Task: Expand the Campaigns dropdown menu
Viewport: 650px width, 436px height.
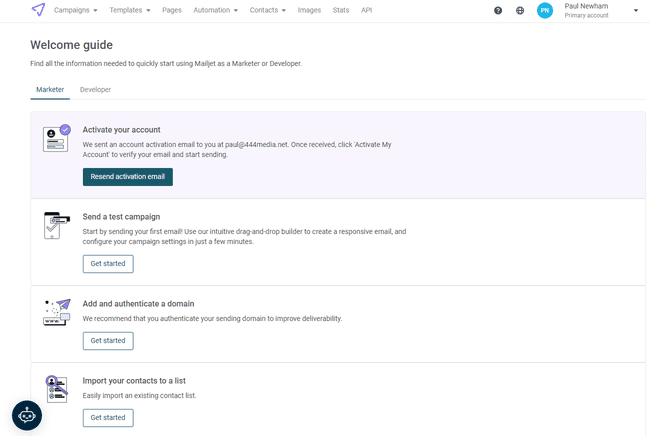Action: [x=75, y=10]
